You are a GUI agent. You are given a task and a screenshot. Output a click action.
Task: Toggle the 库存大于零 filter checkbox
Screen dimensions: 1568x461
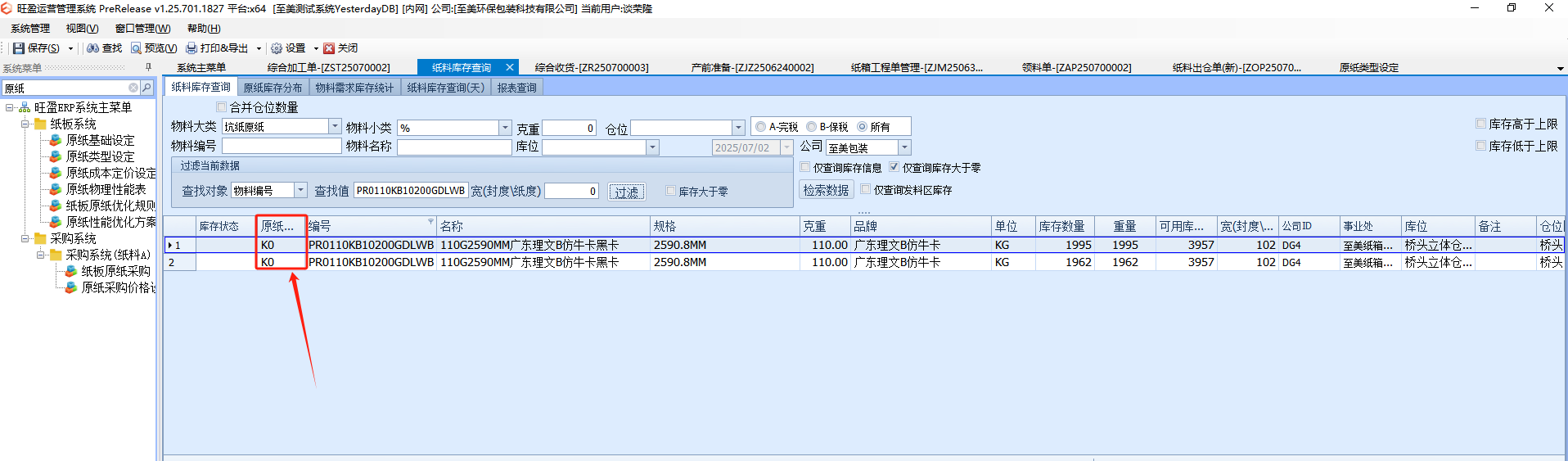670,191
